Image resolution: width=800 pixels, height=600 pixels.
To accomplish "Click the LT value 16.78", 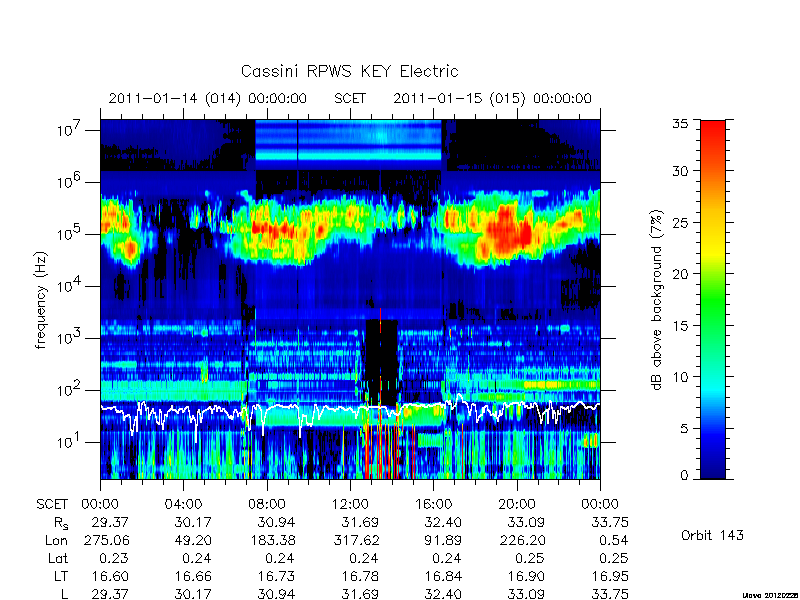I will click(360, 576).
